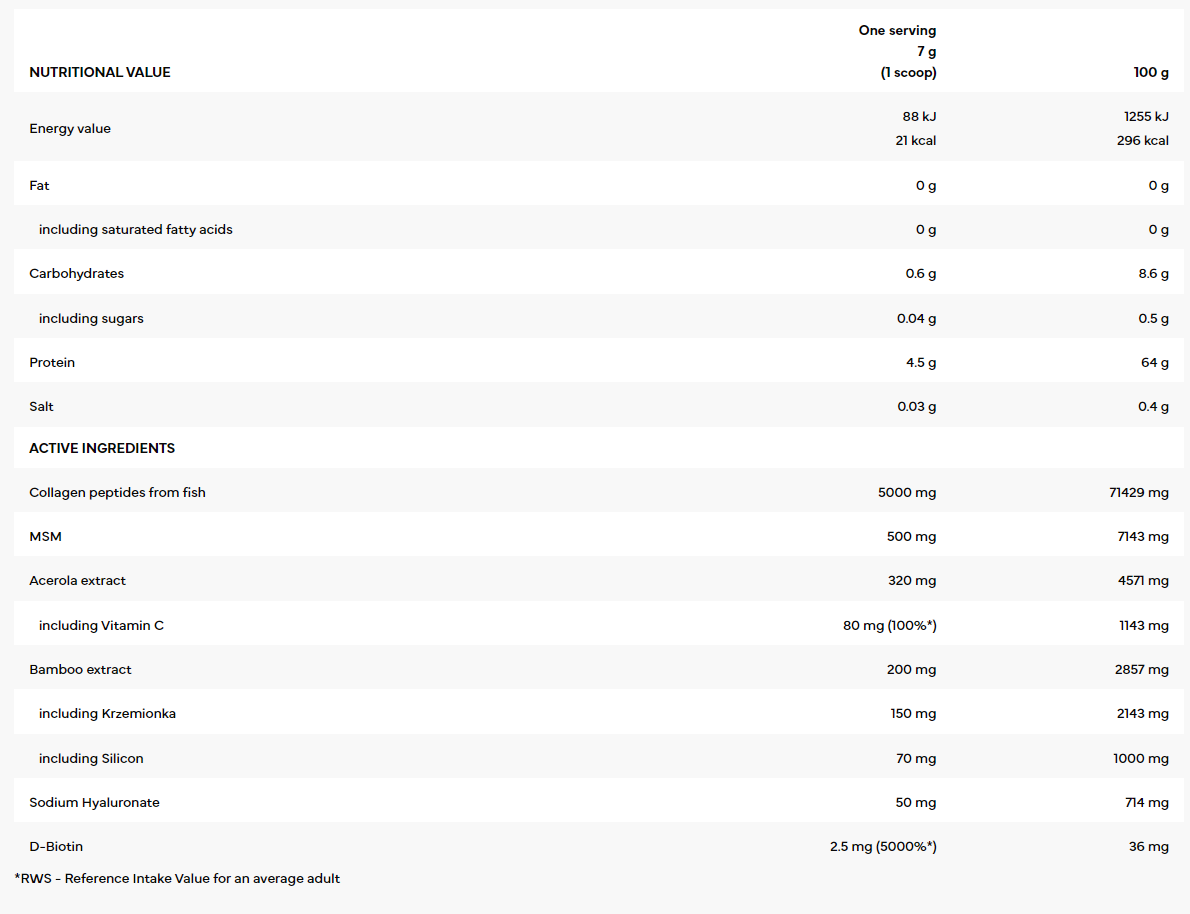Select the Protein row label
The width and height of the screenshot is (1190, 914).
pos(52,362)
